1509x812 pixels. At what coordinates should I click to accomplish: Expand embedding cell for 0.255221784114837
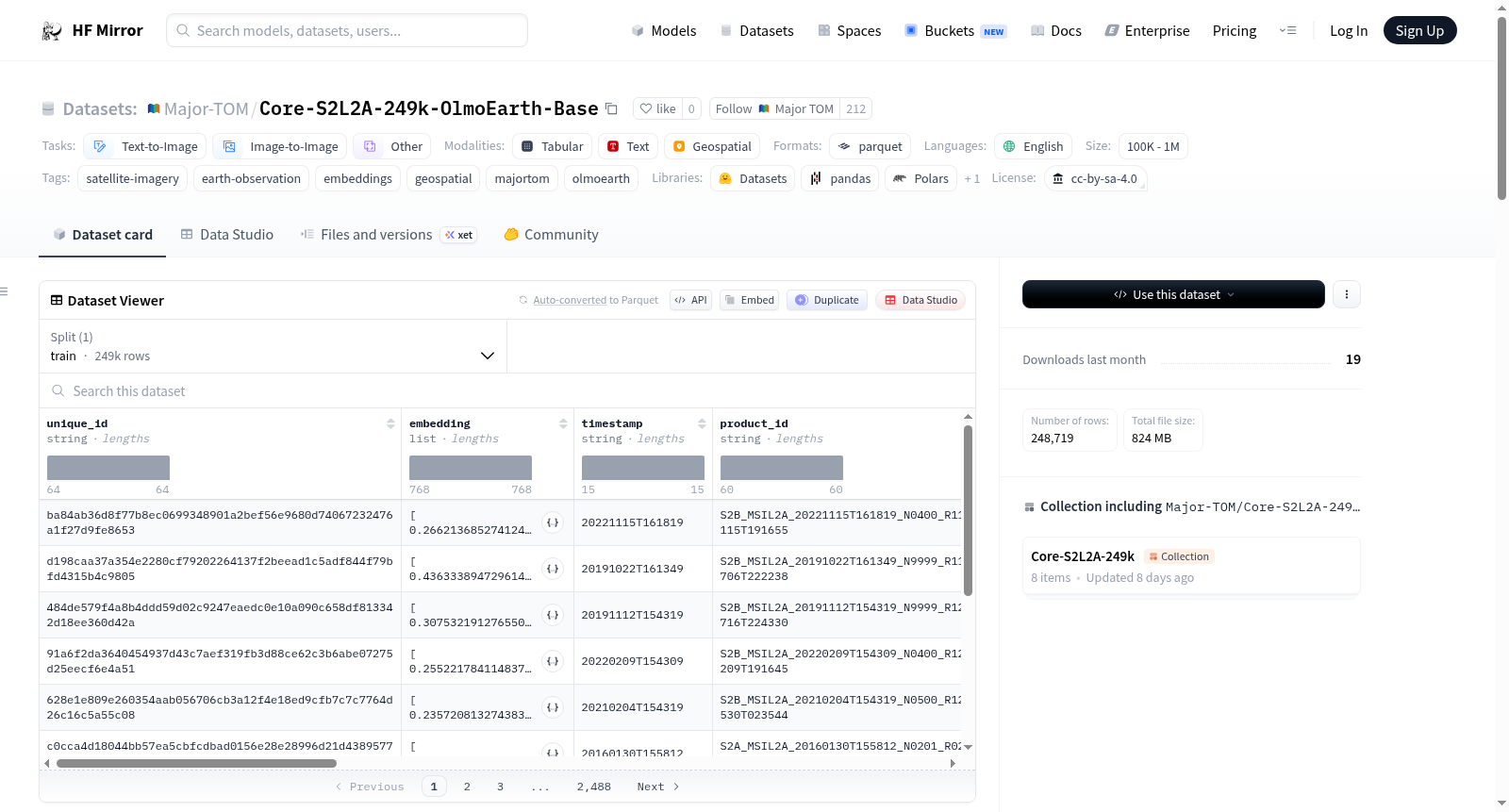pyautogui.click(x=553, y=661)
